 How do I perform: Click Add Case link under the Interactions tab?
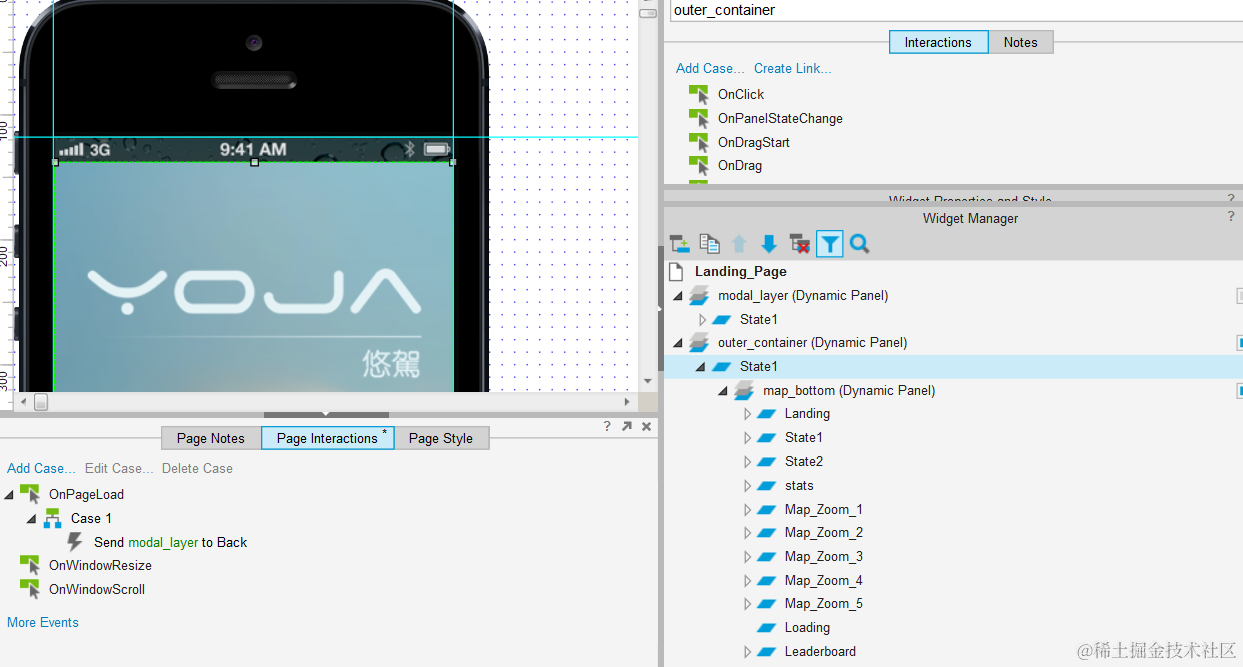[710, 69]
